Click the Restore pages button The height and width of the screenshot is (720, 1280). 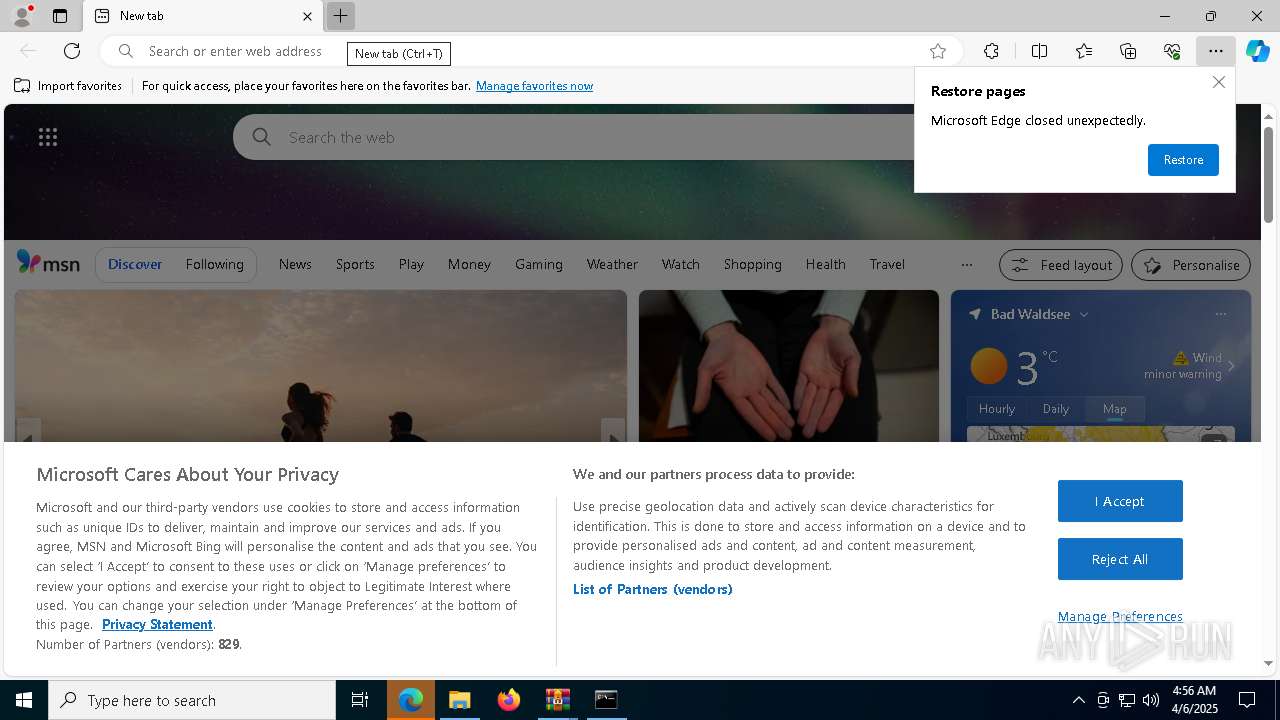(1183, 160)
